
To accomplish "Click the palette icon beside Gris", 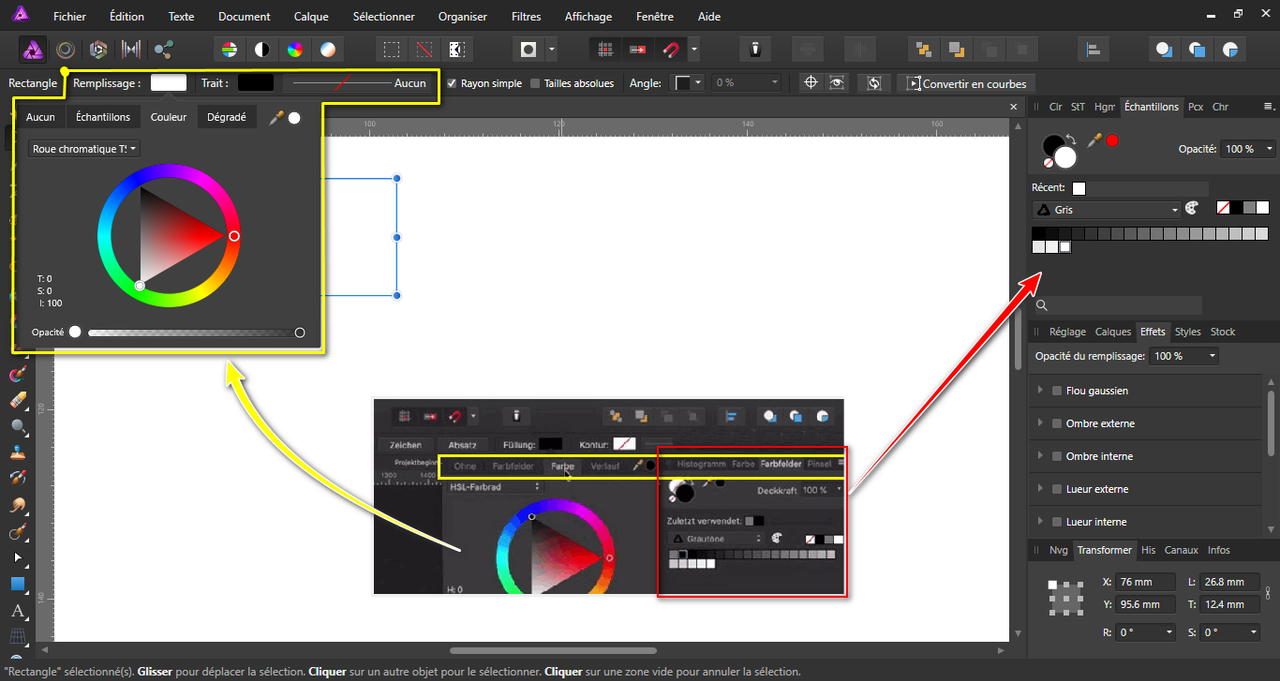I will click(1191, 208).
